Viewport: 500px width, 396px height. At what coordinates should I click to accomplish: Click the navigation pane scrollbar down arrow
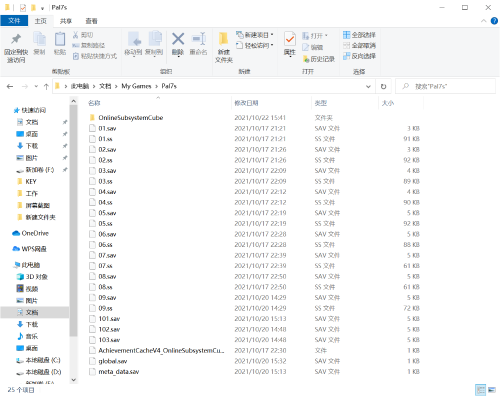[74, 380]
